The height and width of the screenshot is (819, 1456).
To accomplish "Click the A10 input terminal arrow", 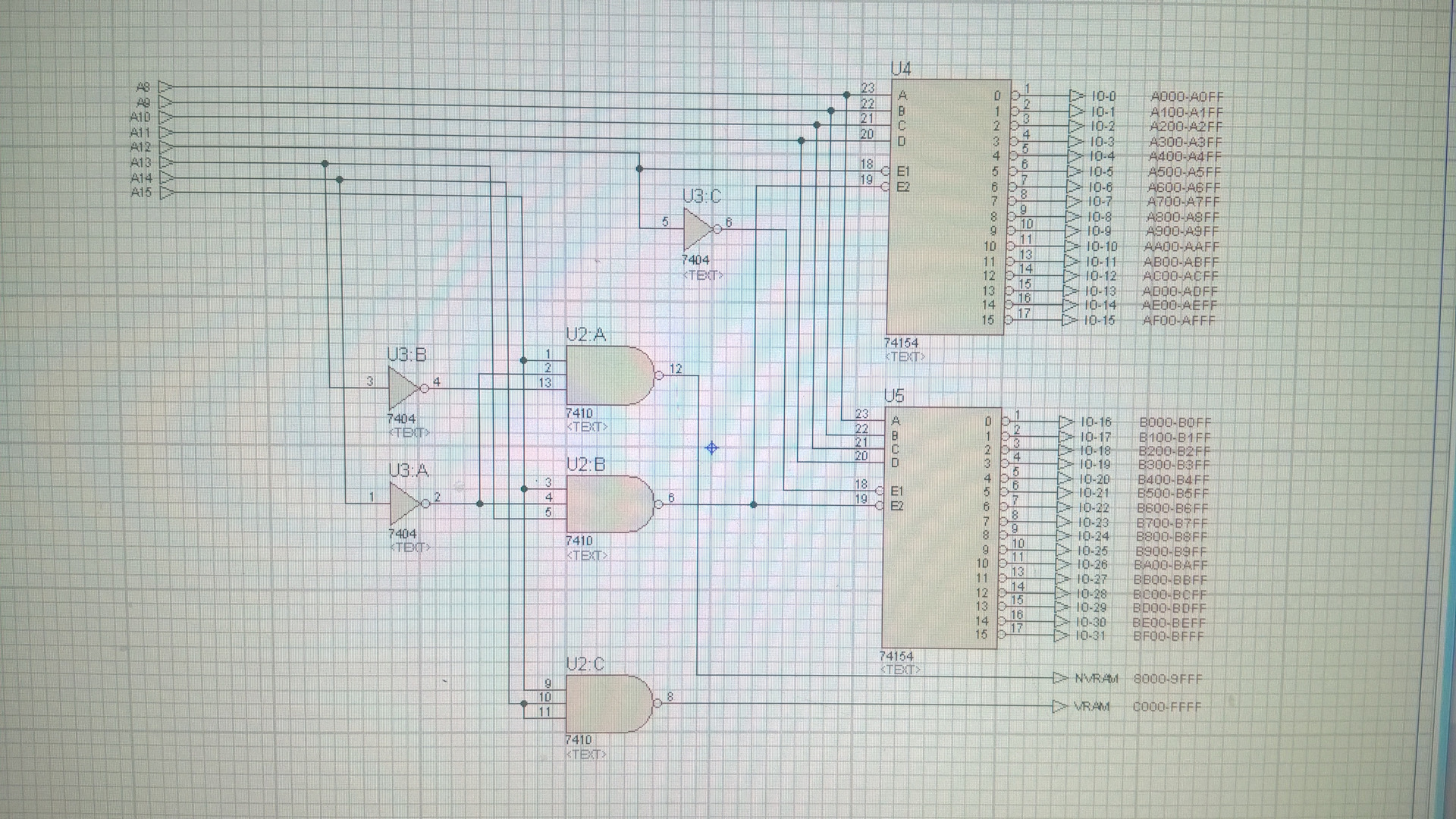I will coord(166,118).
